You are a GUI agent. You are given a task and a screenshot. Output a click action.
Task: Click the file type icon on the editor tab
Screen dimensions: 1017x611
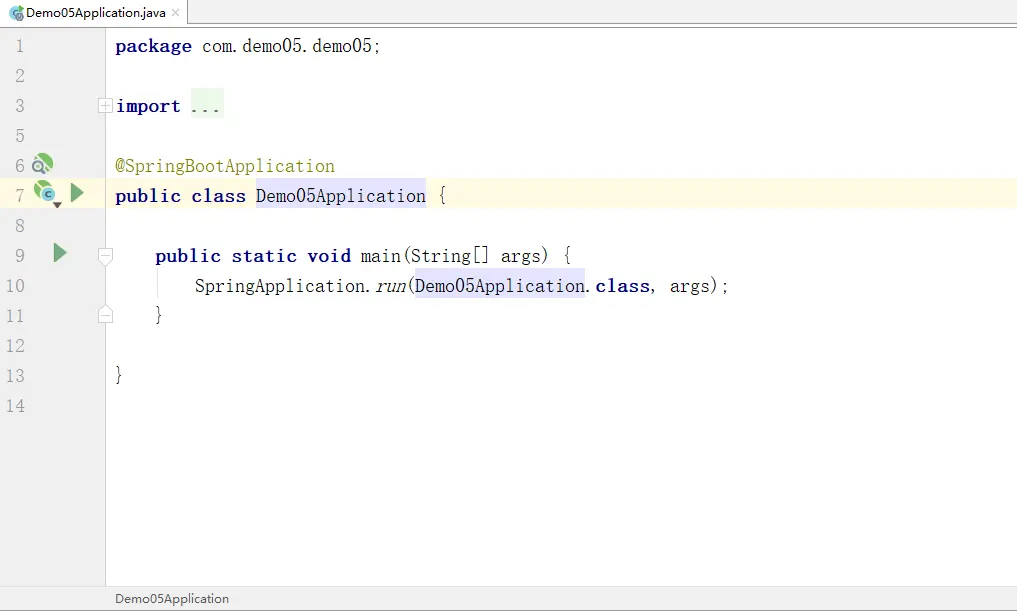(x=16, y=12)
